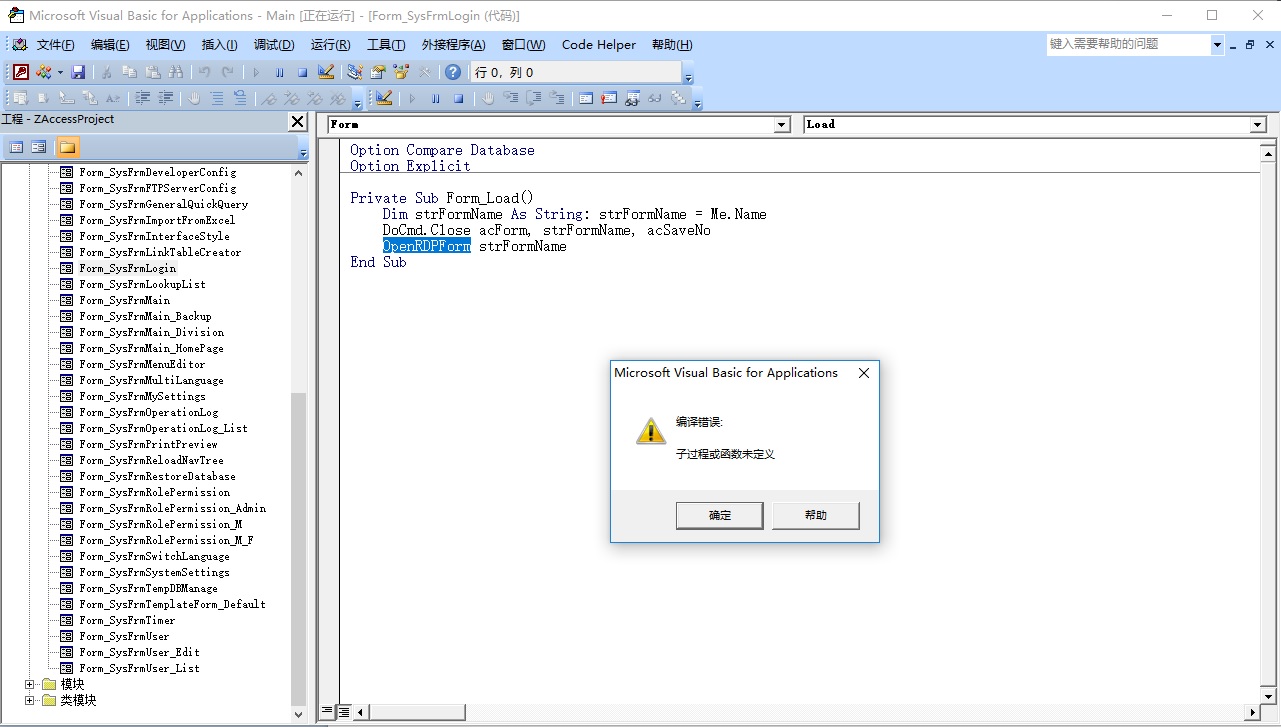Click the Paste clipboard icon

click(x=153, y=72)
